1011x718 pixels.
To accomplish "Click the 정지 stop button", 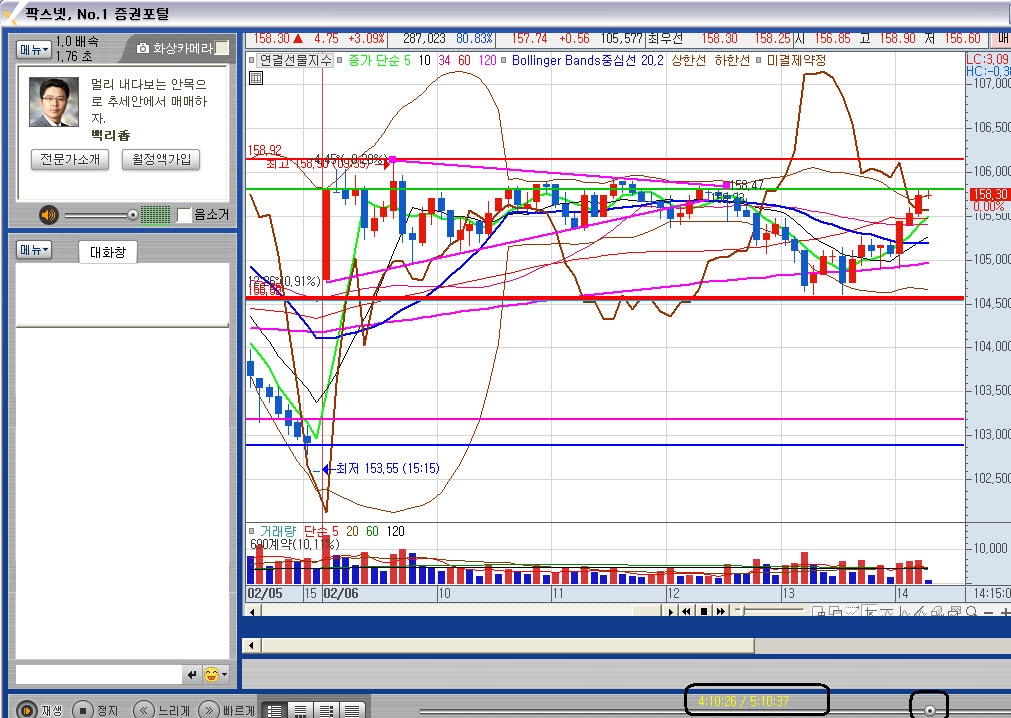I will pos(85,710).
